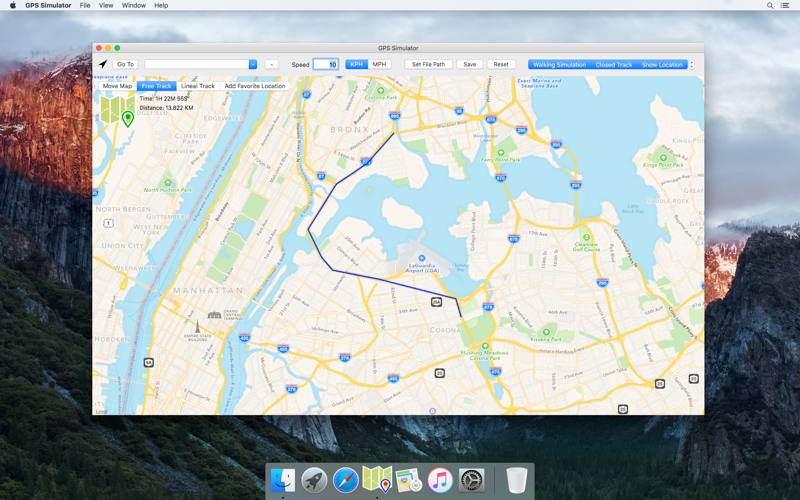Focus the Speed input field
This screenshot has height=500, width=800.
[x=326, y=64]
